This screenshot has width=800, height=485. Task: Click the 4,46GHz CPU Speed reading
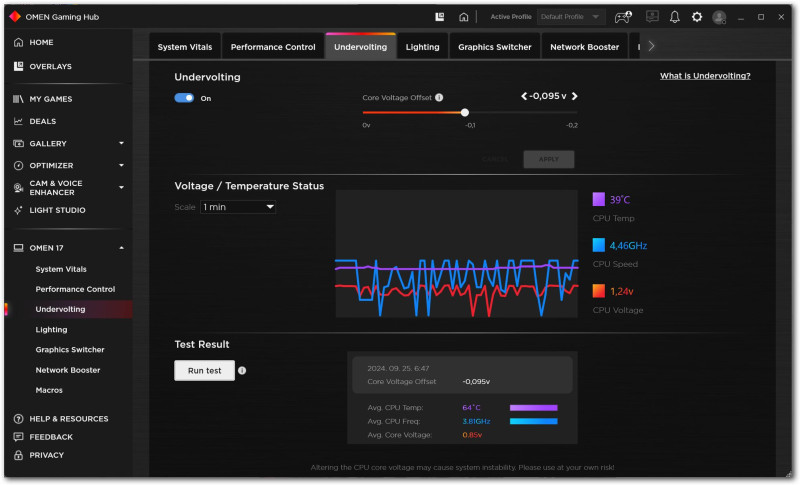(628, 246)
